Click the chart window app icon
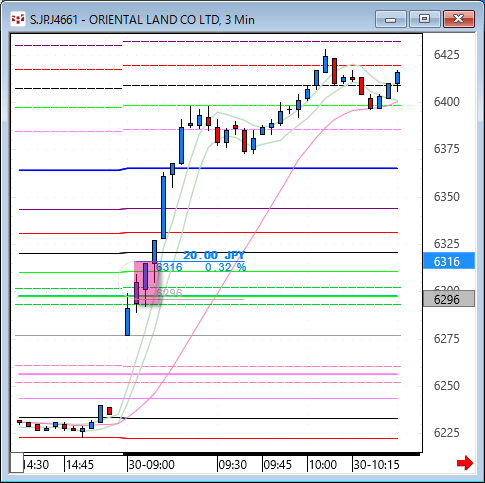Viewport: 485px width, 483px height. click(x=18, y=19)
